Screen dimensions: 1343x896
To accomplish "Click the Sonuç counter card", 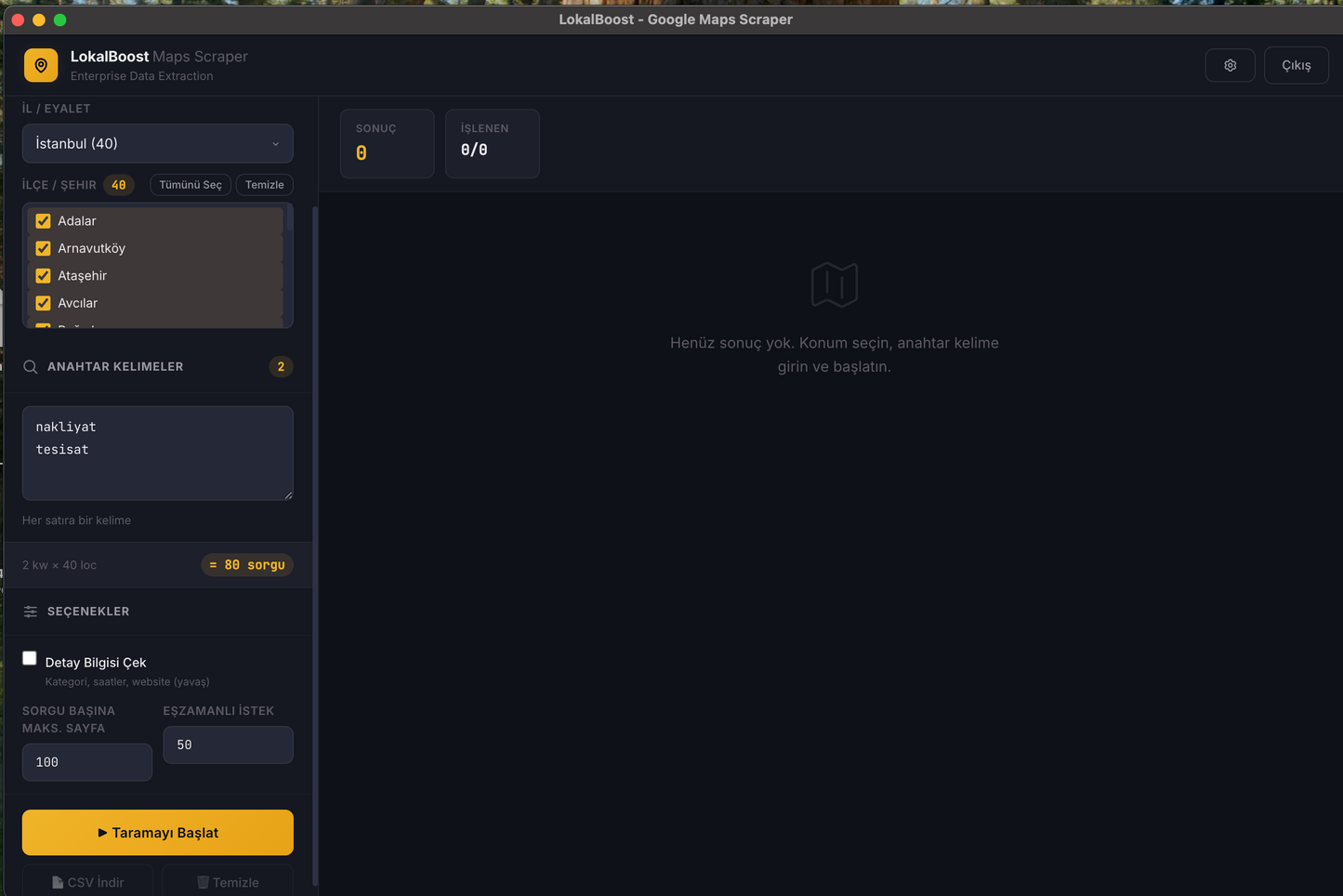I will click(x=387, y=143).
